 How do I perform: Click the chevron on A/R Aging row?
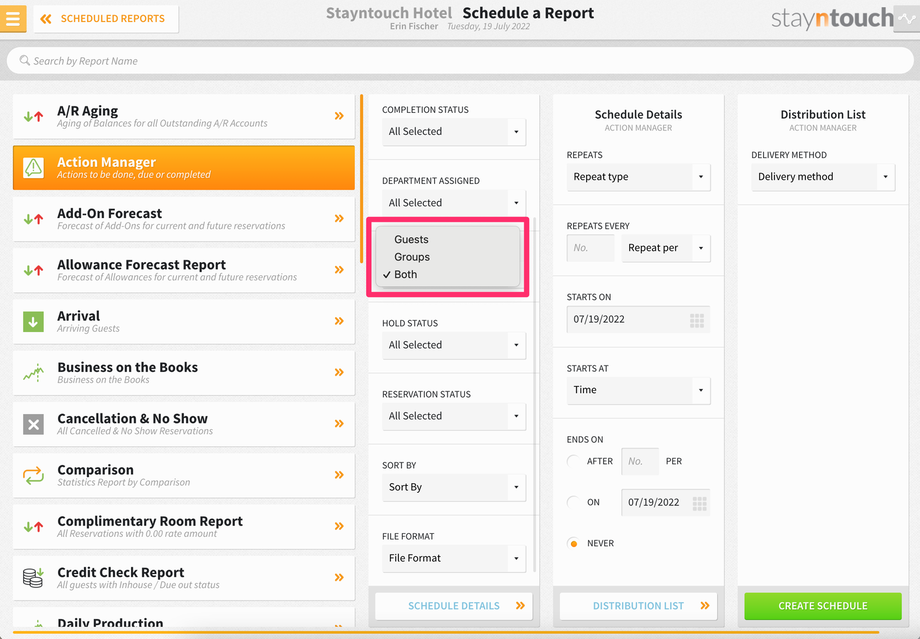339,116
